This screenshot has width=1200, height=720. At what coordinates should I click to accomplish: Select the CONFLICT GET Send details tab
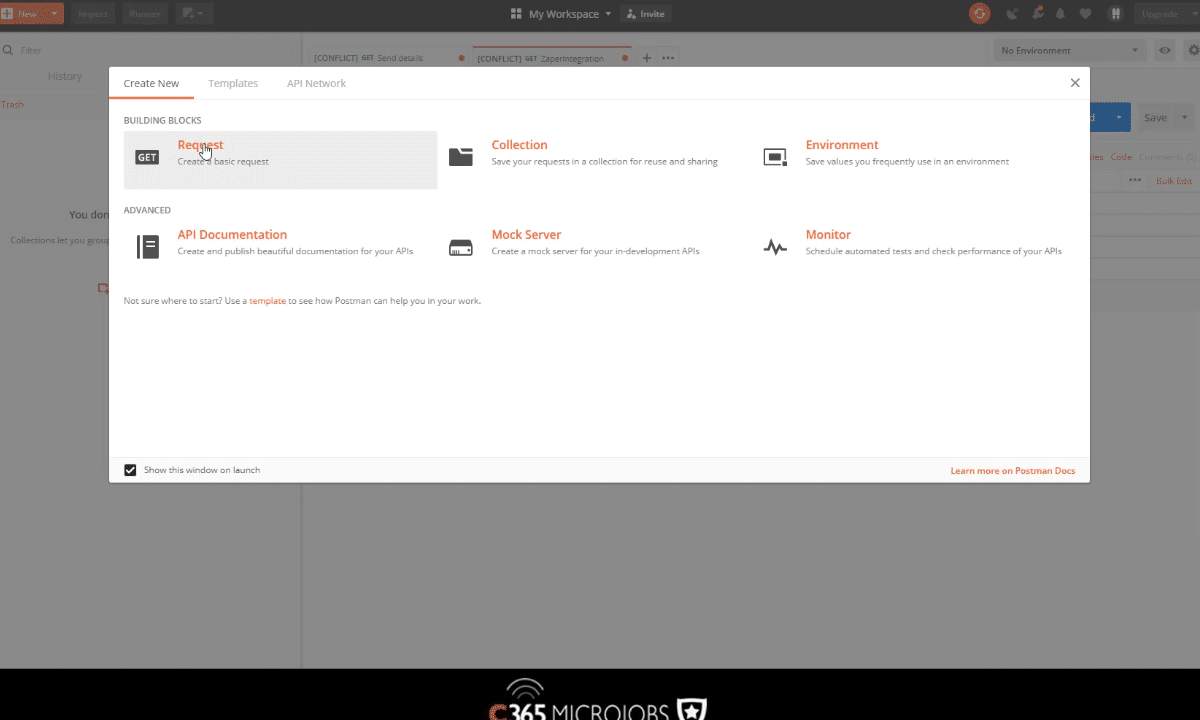click(387, 58)
